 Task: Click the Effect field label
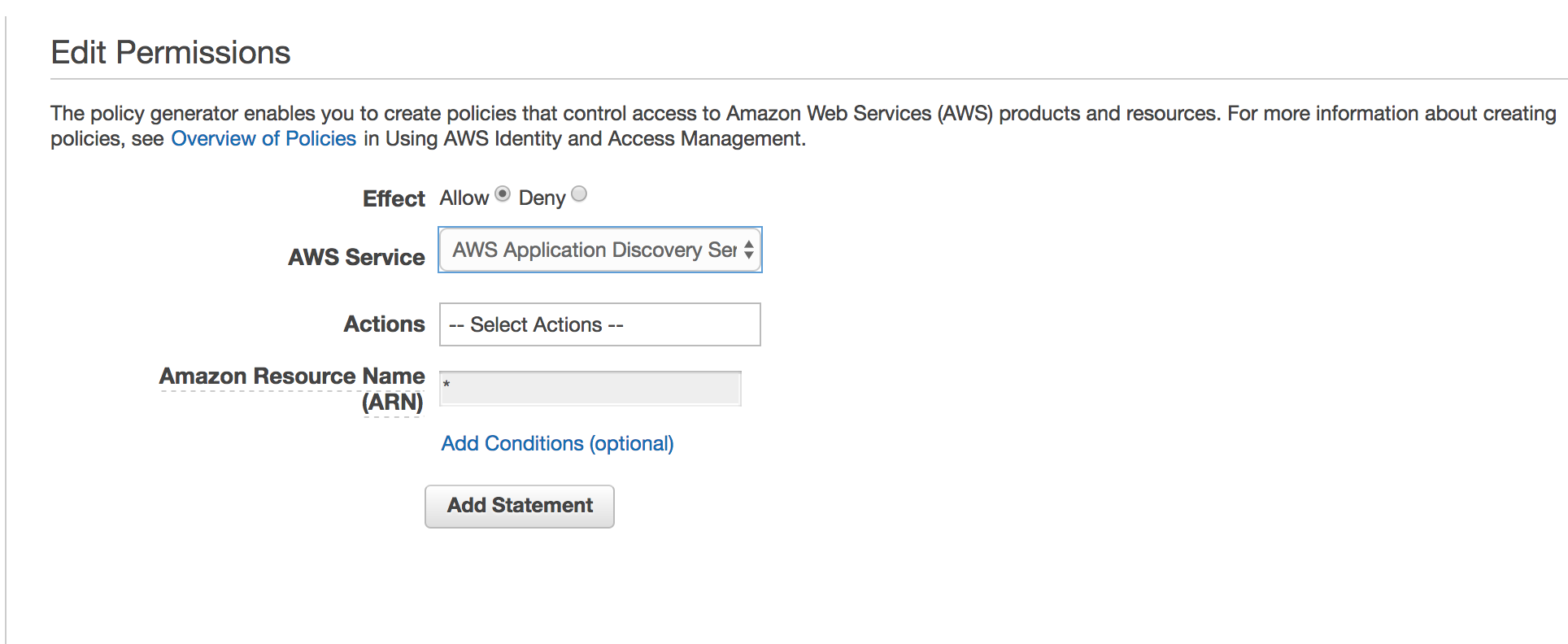pos(394,198)
